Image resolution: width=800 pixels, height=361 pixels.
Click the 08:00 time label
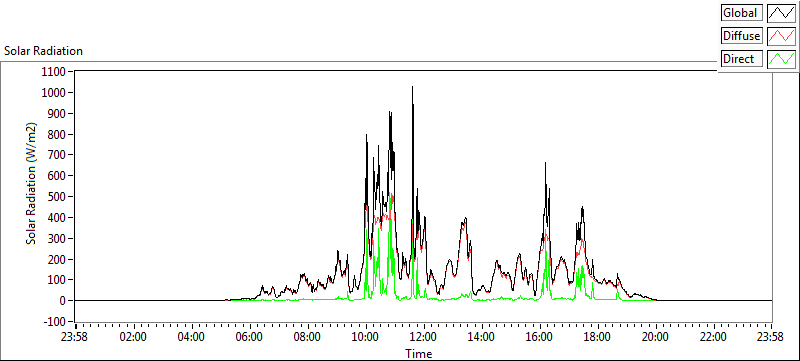tap(308, 337)
